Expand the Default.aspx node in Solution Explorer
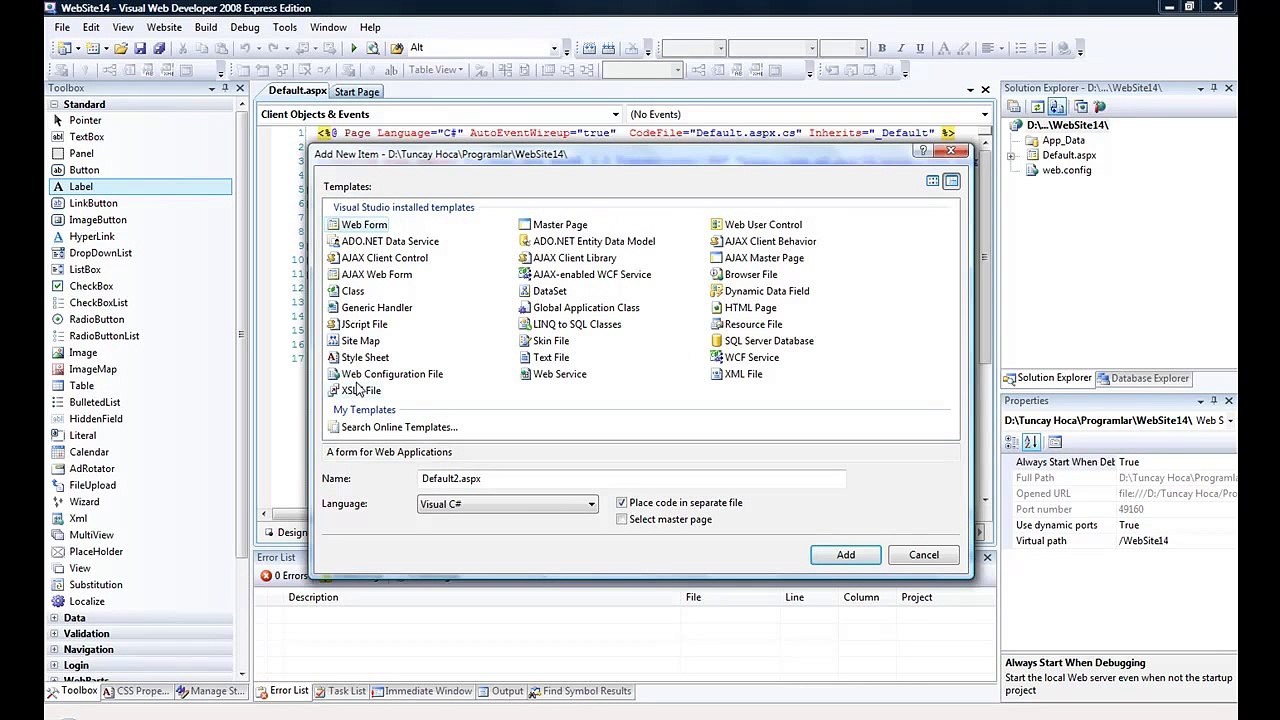Screen dimensions: 1280x720 pyautogui.click(x=1011, y=156)
